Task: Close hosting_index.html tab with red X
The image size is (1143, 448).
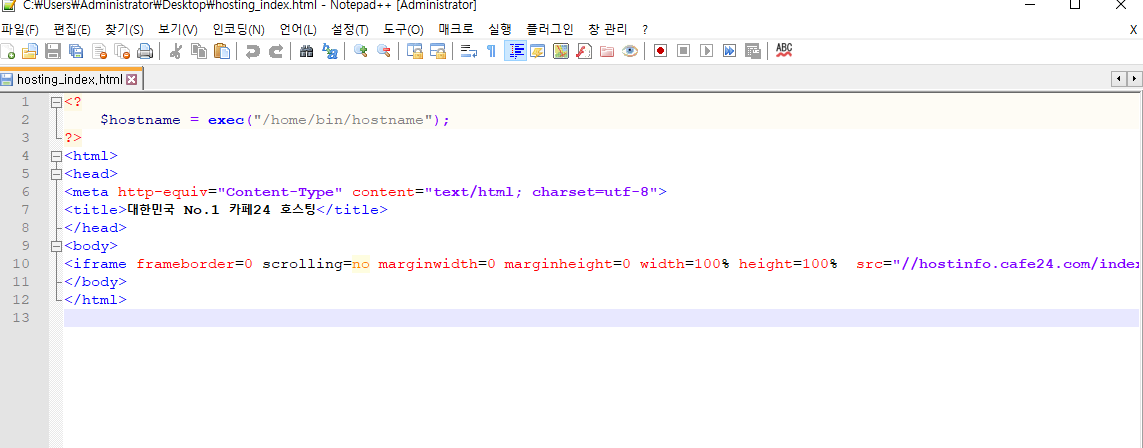Action: point(131,79)
